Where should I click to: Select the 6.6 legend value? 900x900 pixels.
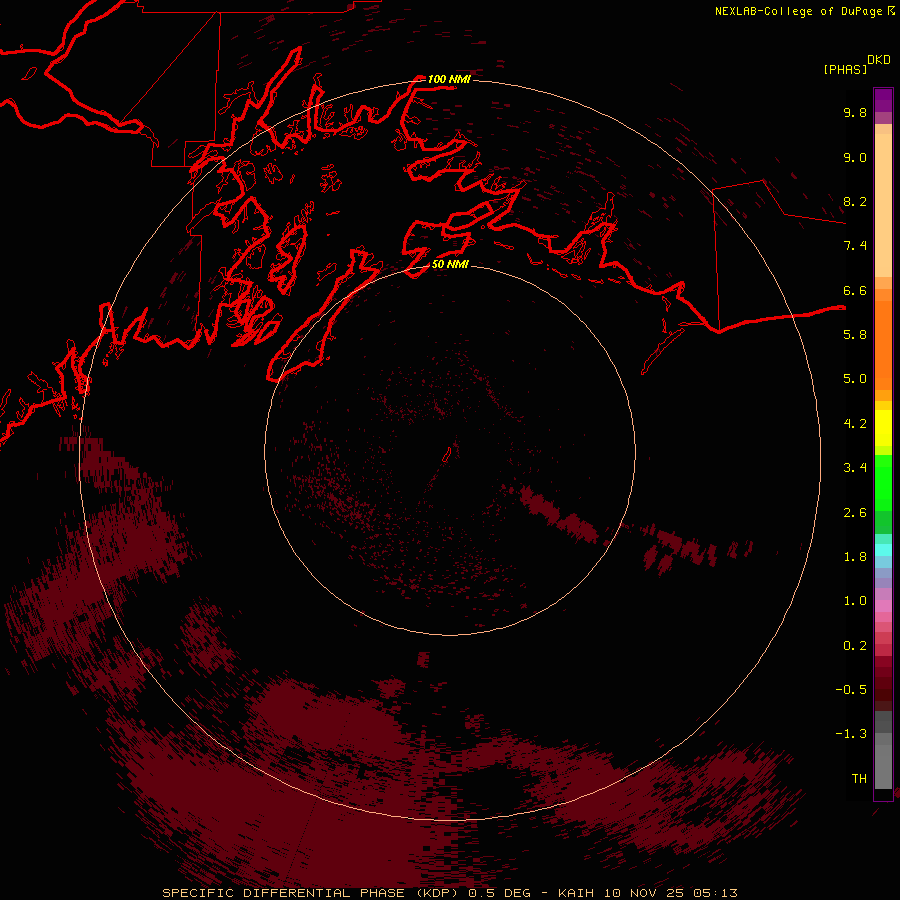(855, 290)
